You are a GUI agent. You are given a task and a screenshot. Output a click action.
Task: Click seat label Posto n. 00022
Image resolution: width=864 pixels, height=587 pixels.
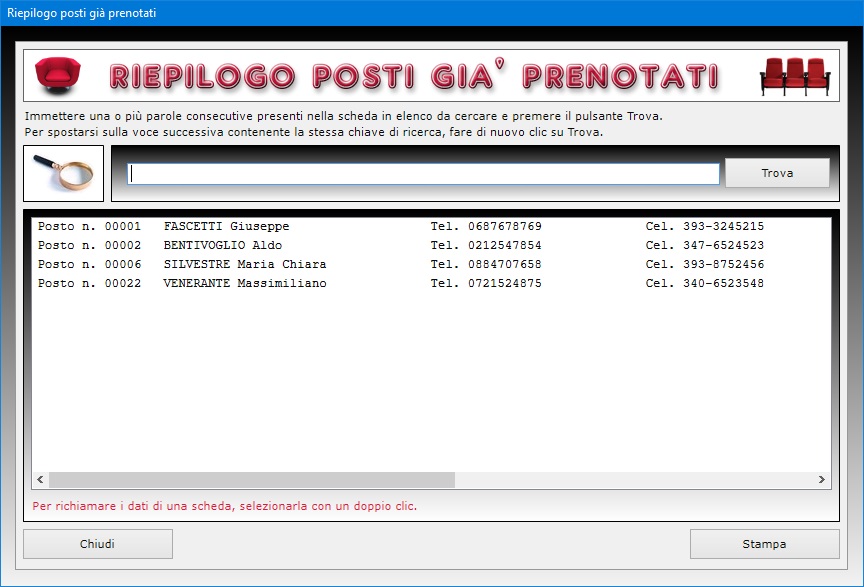tap(89, 283)
